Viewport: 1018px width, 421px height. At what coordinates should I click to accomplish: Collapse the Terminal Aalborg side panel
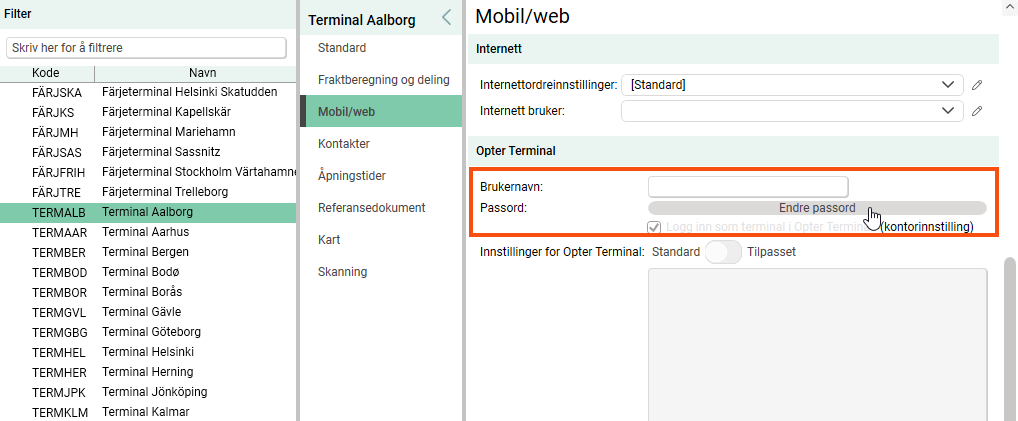tap(446, 16)
